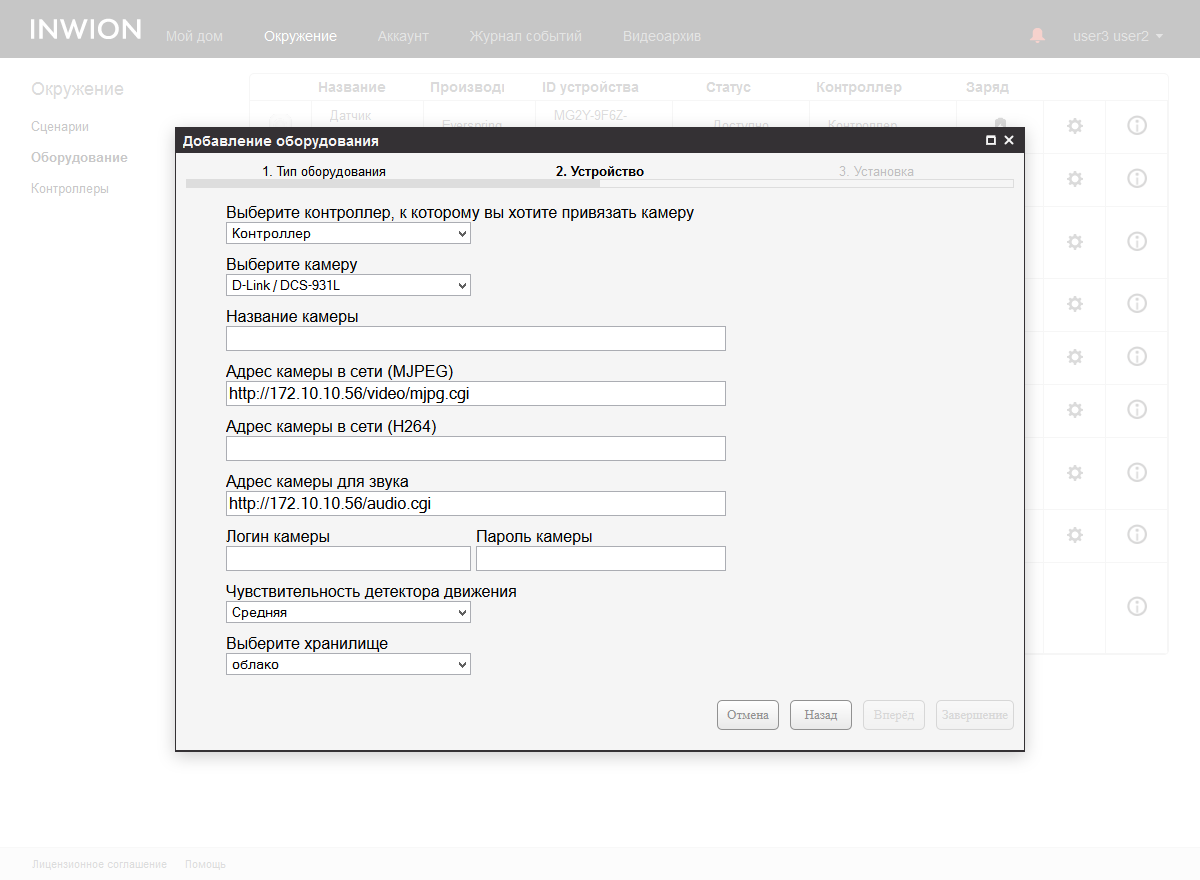Click the Отмена button

pyautogui.click(x=748, y=716)
